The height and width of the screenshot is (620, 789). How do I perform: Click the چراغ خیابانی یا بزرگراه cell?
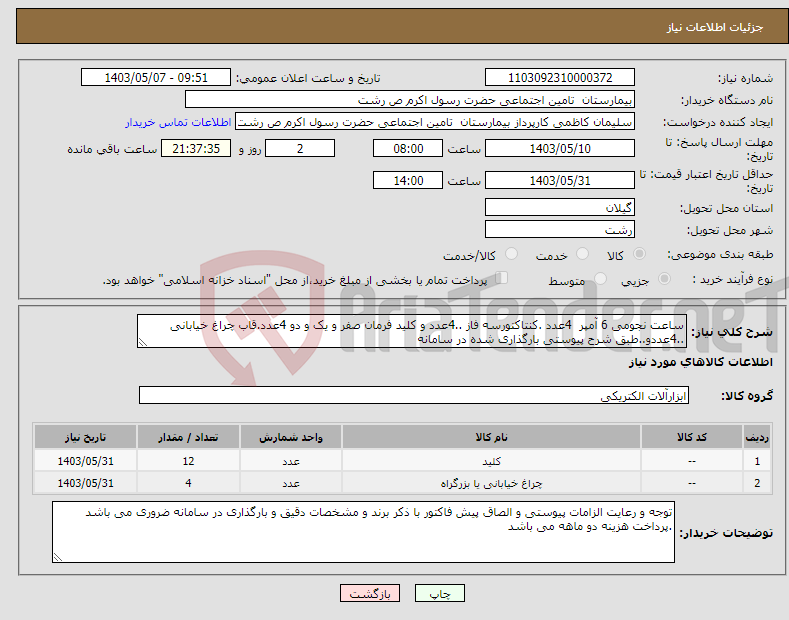(x=492, y=483)
